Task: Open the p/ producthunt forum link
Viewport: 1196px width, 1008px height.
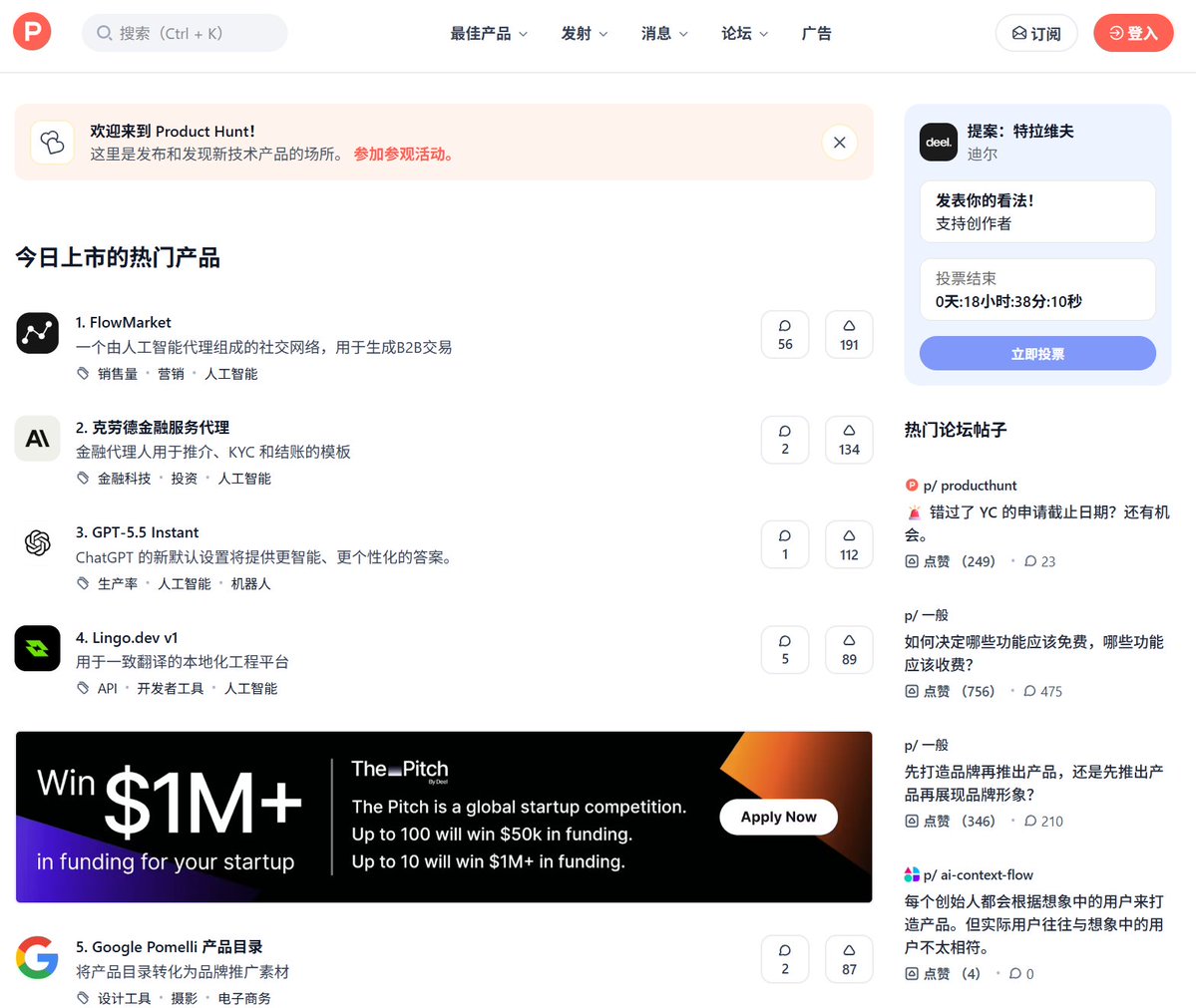Action: tap(970, 485)
